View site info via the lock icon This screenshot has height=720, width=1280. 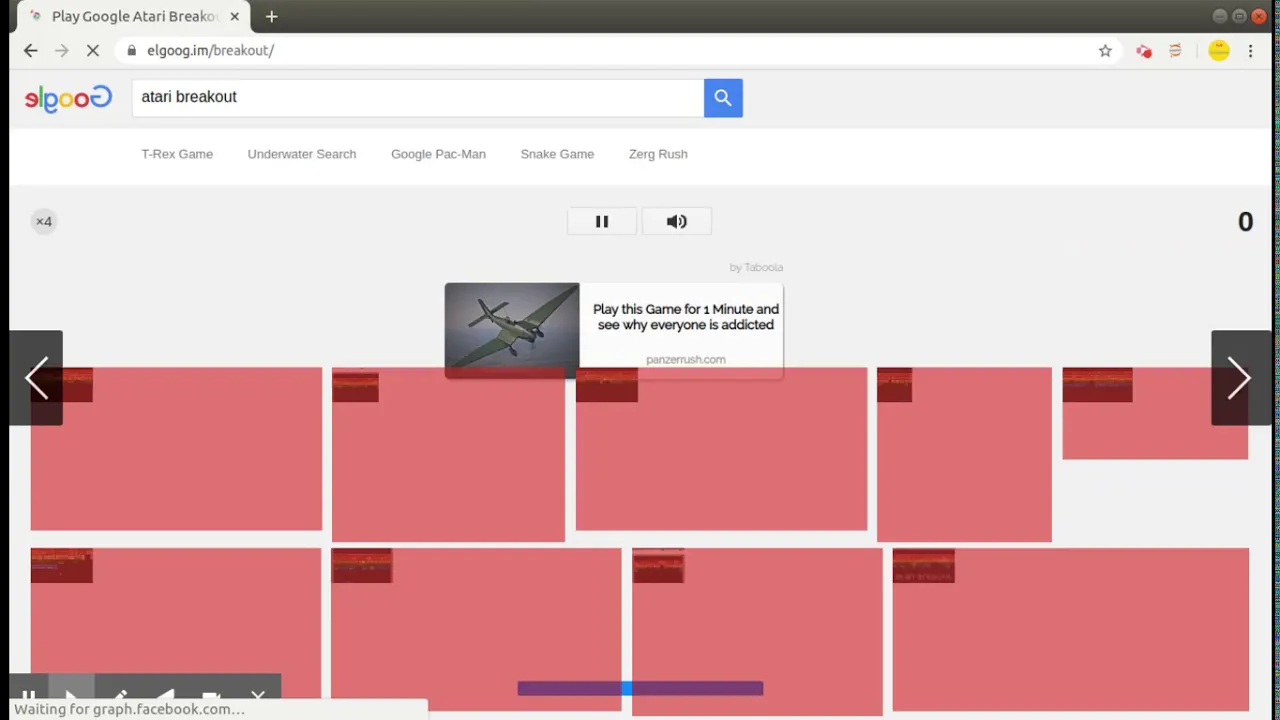coord(131,50)
